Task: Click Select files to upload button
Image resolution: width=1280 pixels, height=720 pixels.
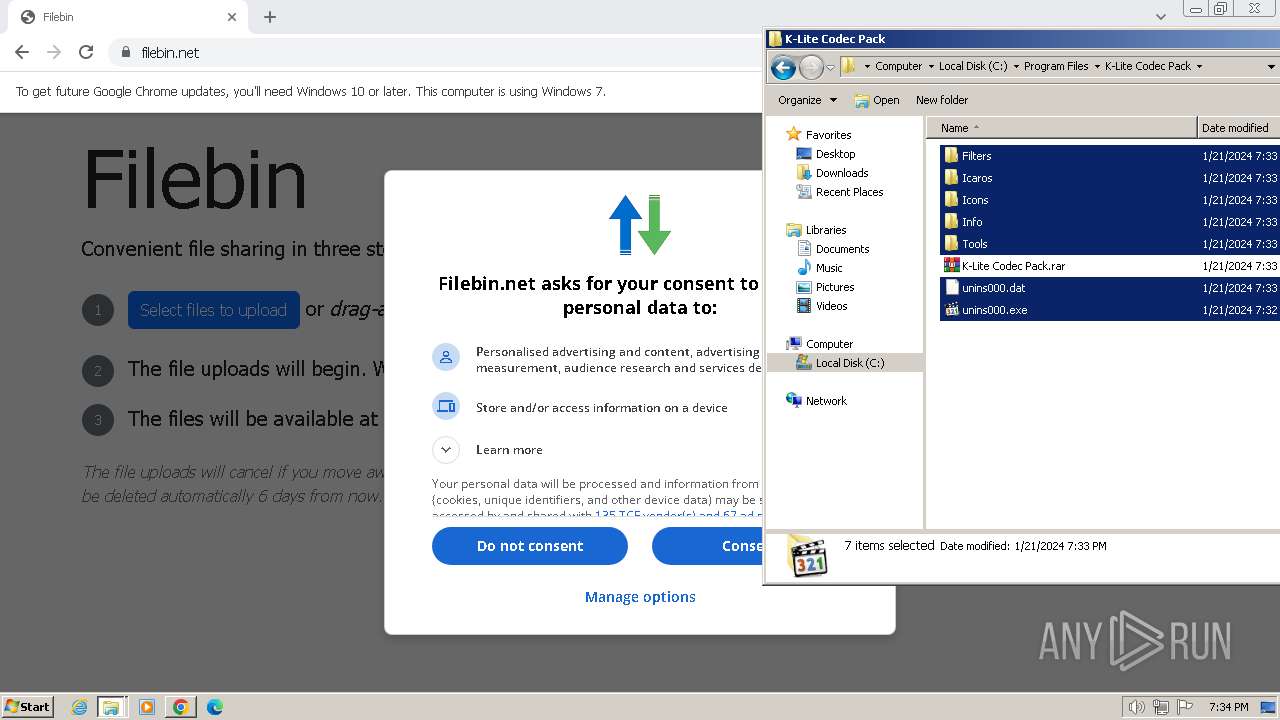Action: tap(214, 310)
